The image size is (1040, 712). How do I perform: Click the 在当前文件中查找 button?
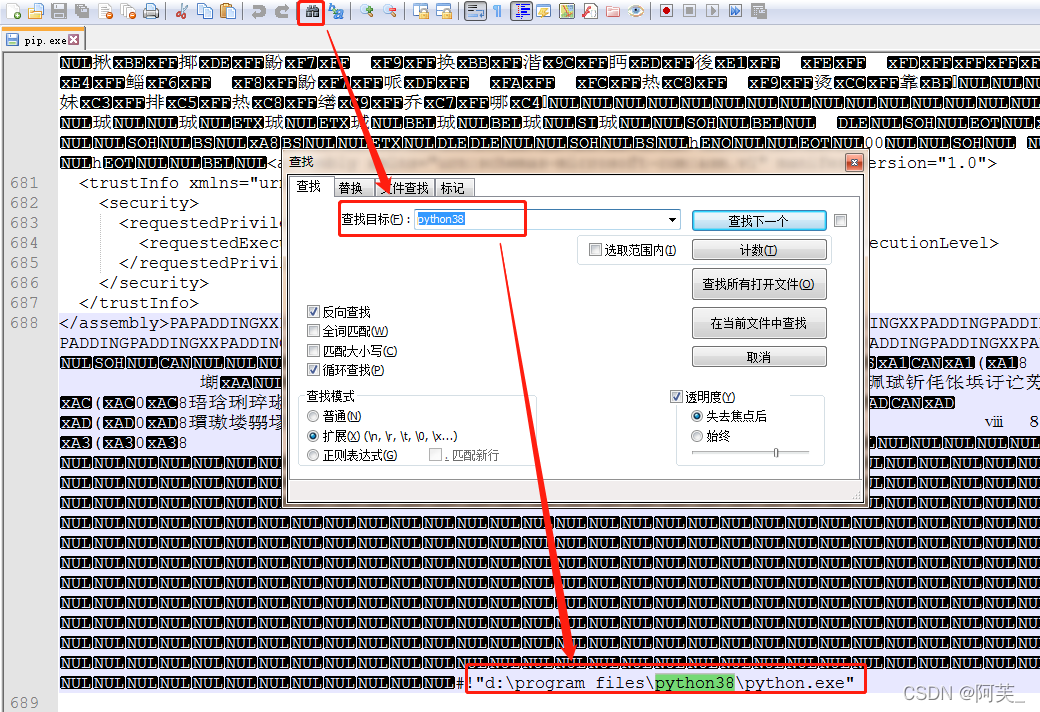pyautogui.click(x=759, y=323)
